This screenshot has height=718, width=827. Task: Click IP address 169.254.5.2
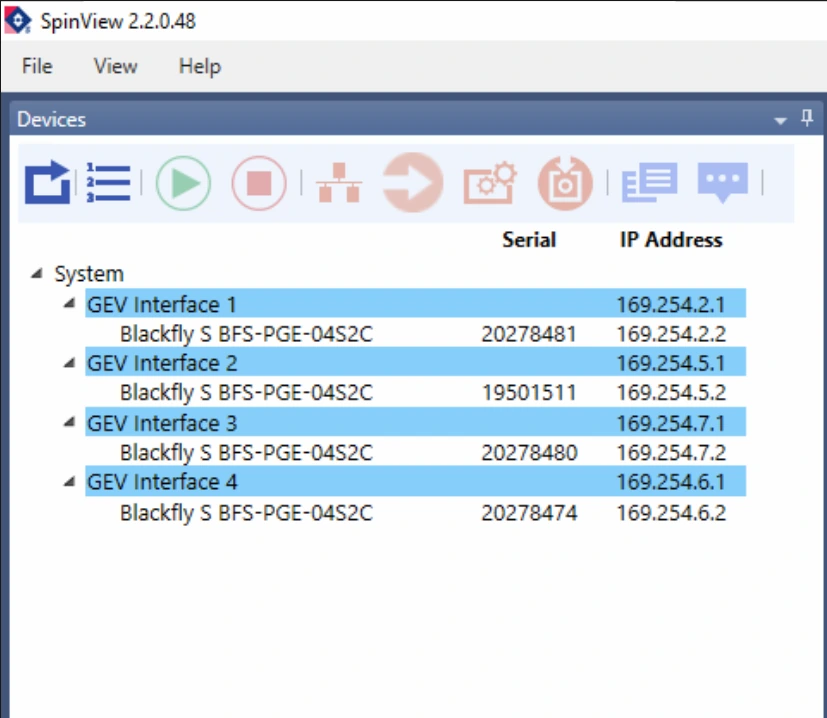click(671, 392)
